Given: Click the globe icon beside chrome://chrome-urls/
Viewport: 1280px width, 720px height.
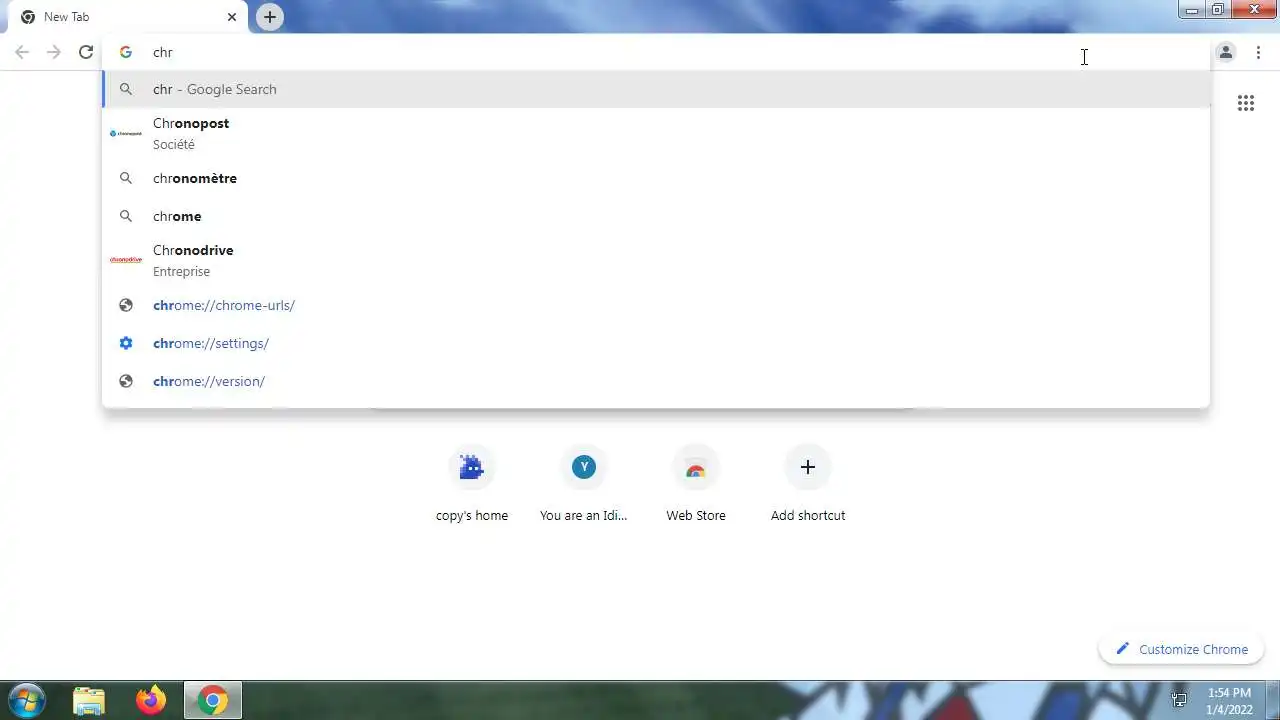Looking at the screenshot, I should [126, 305].
